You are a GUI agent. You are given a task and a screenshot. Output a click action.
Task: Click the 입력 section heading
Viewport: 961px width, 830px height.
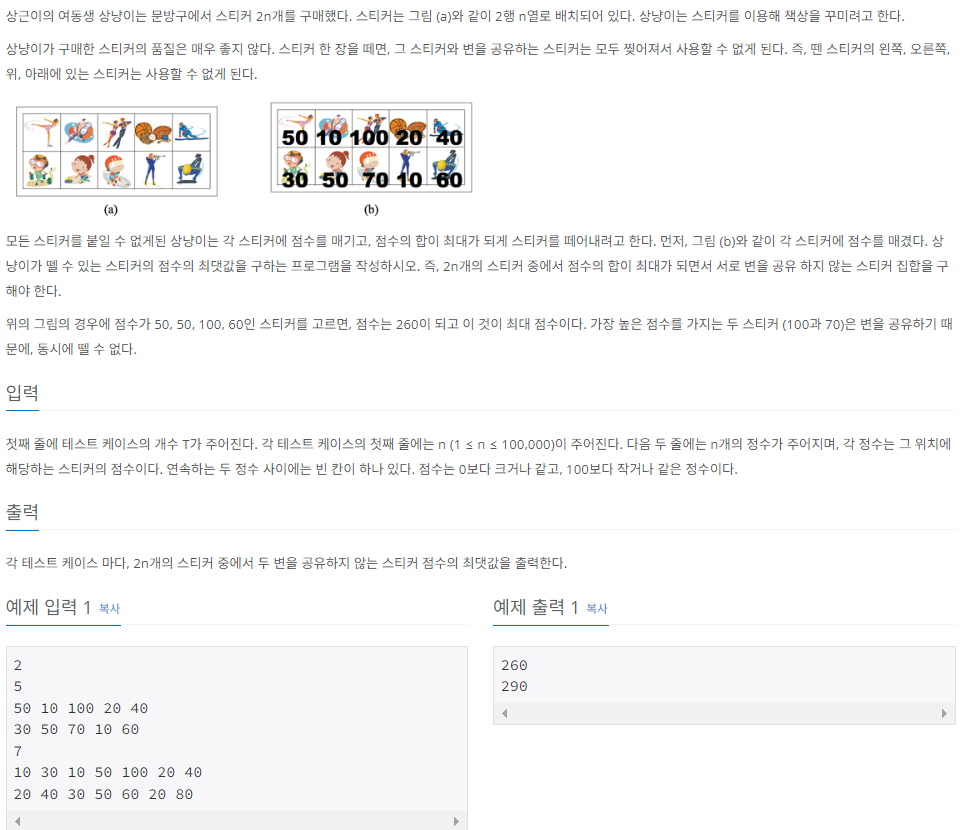click(x=22, y=392)
